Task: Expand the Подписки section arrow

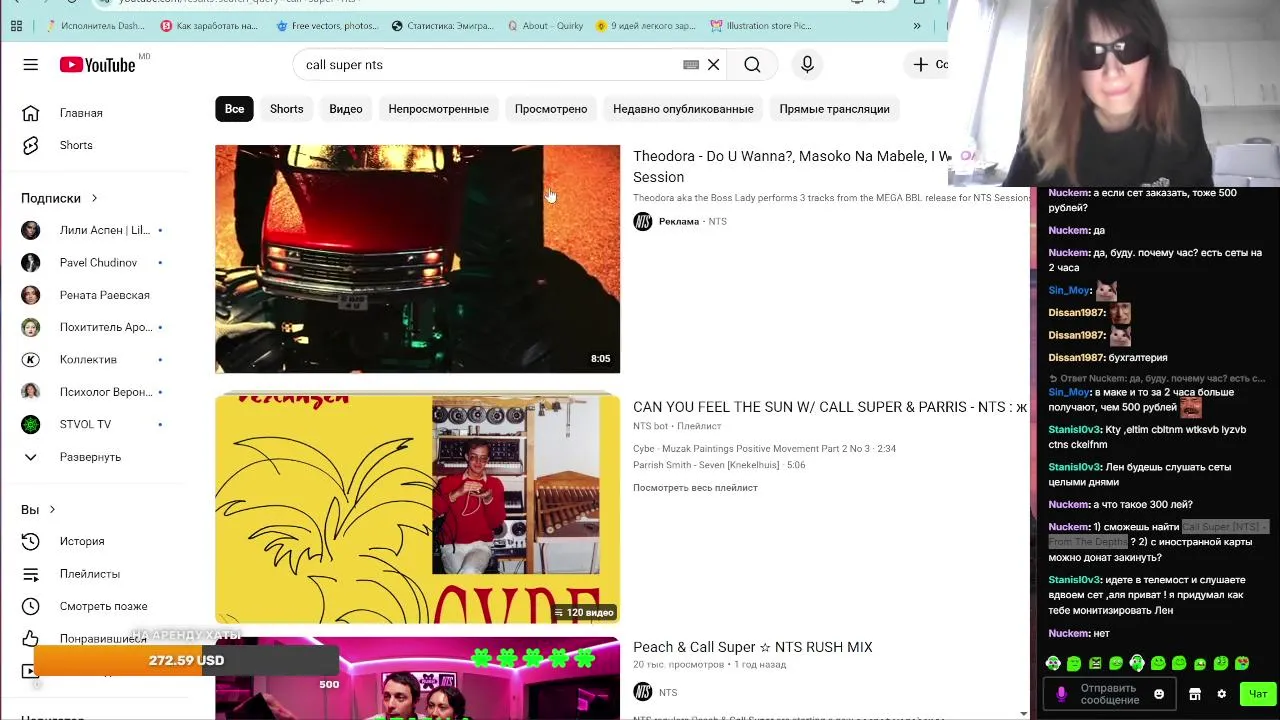Action: (x=94, y=198)
